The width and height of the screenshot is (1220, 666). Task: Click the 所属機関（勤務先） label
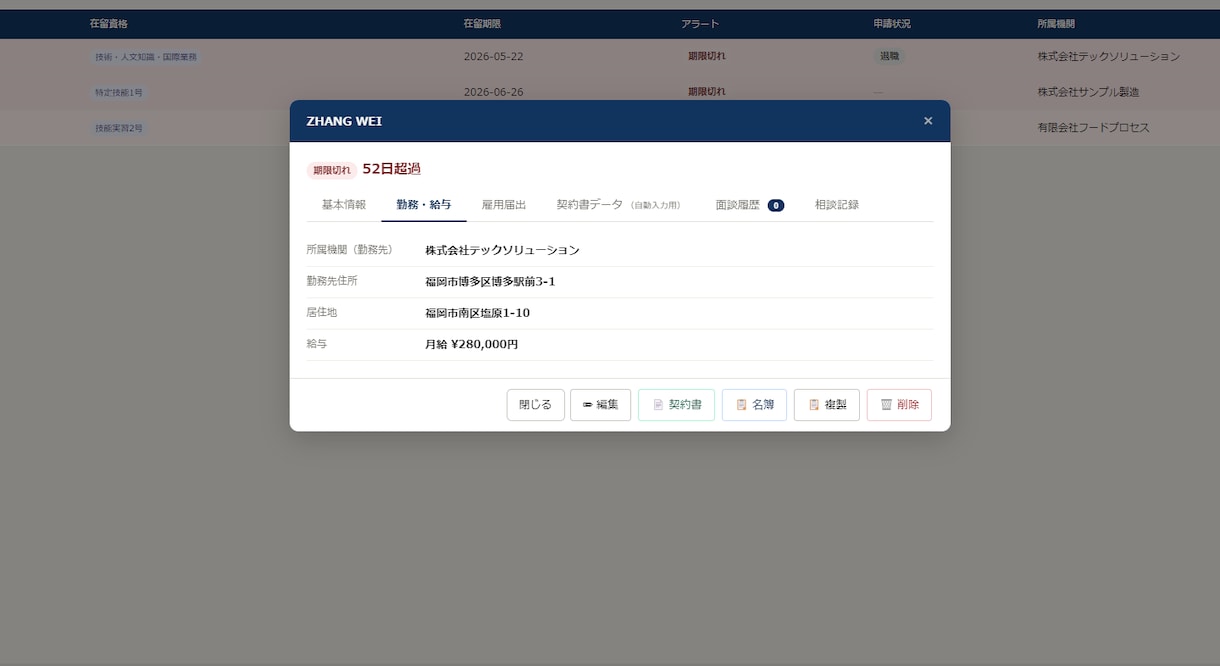point(350,250)
